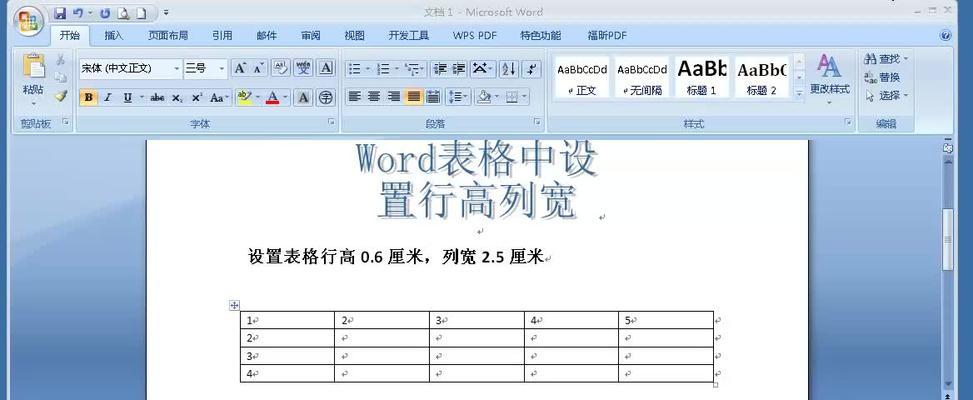Viewport: 973px width, 400px height.
Task: Apply yellow text highlight color
Action: pos(244,97)
